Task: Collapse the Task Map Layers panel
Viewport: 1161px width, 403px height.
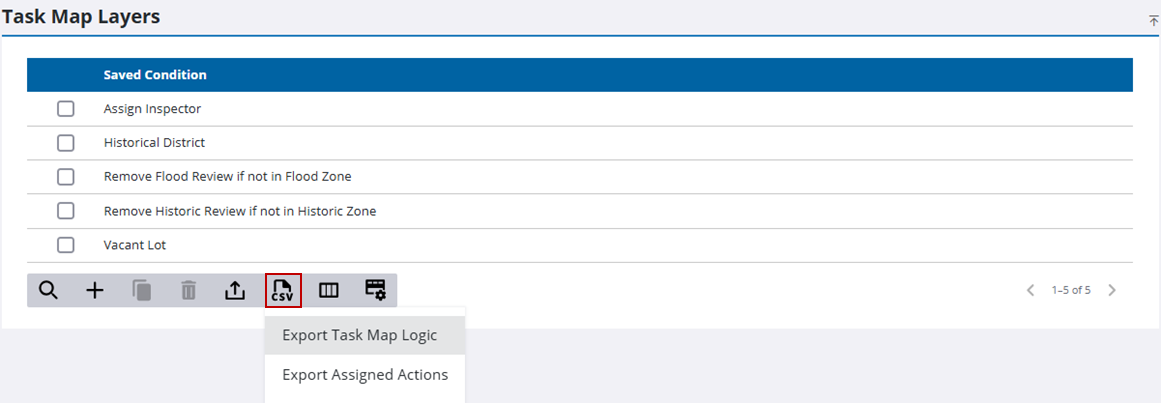Action: [x=1153, y=20]
